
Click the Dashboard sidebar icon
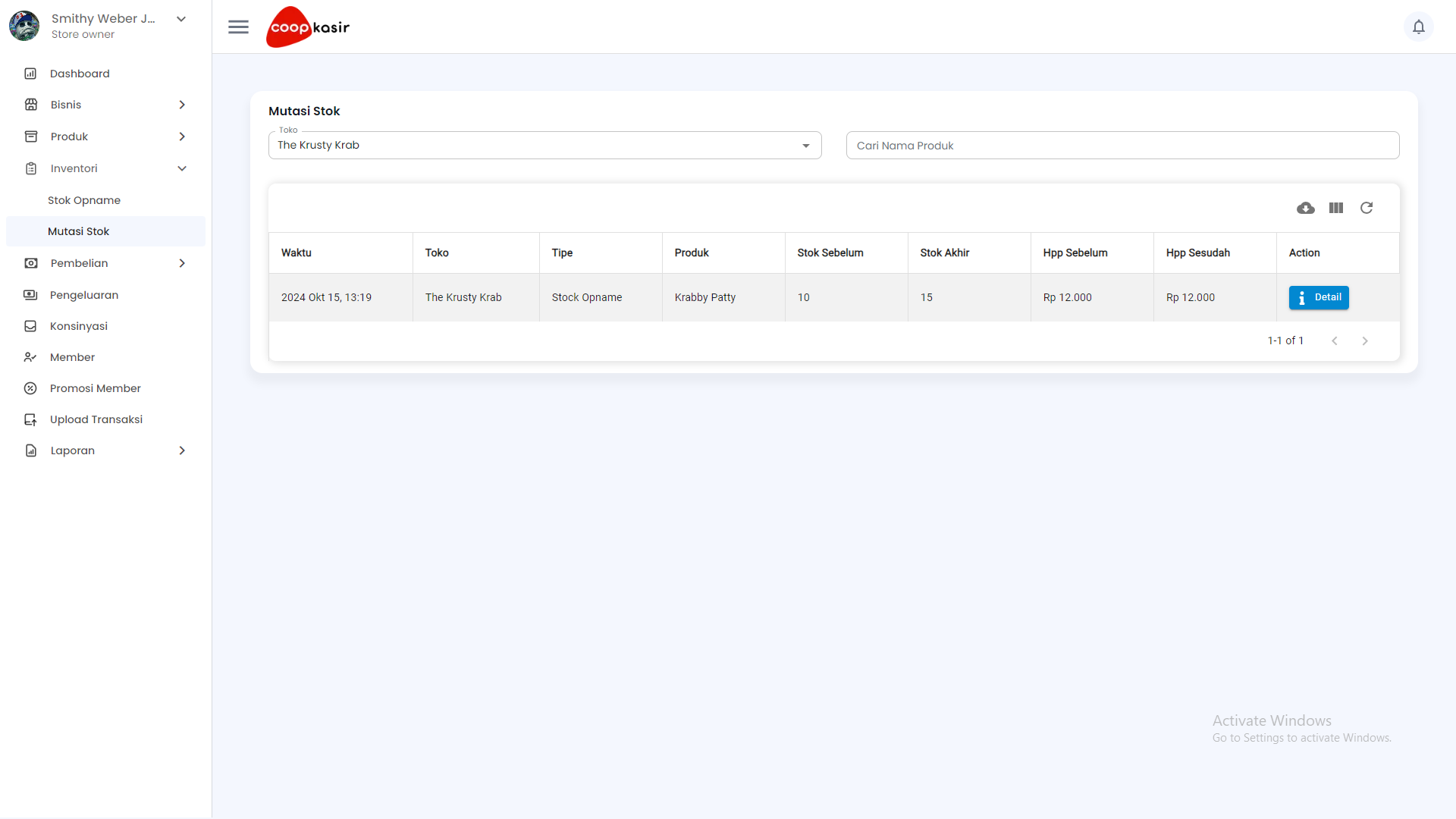[x=30, y=74]
